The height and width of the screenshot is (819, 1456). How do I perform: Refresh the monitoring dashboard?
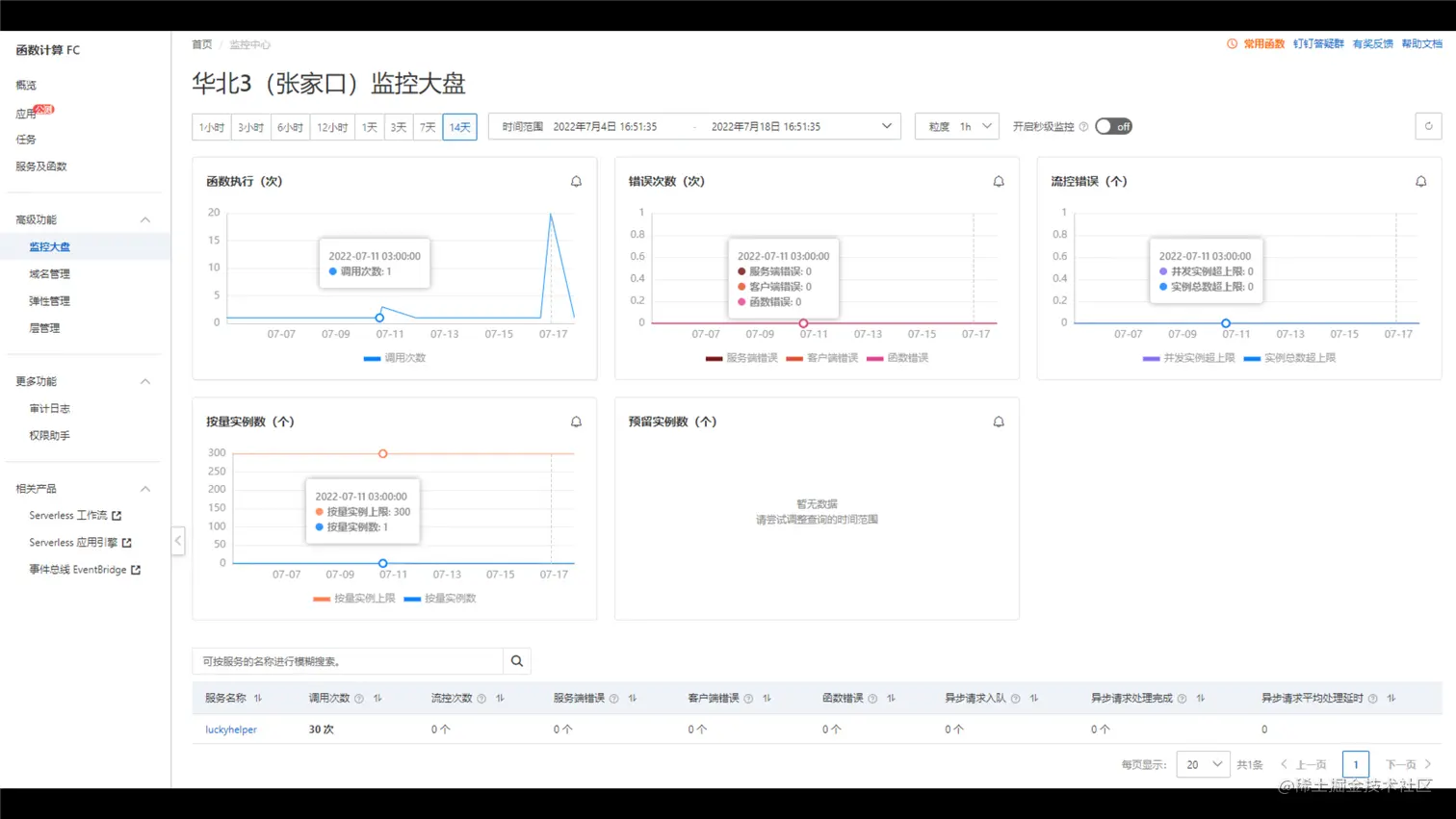coord(1428,126)
